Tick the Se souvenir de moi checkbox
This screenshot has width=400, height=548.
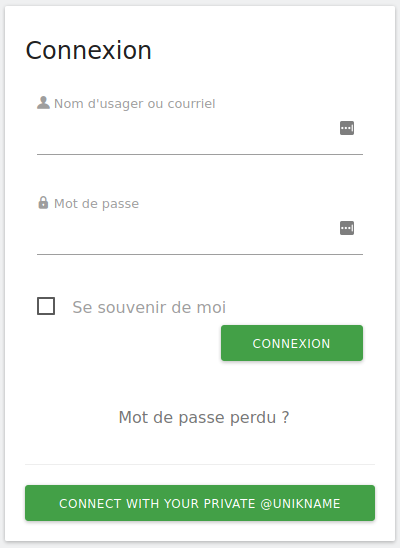[x=46, y=306]
